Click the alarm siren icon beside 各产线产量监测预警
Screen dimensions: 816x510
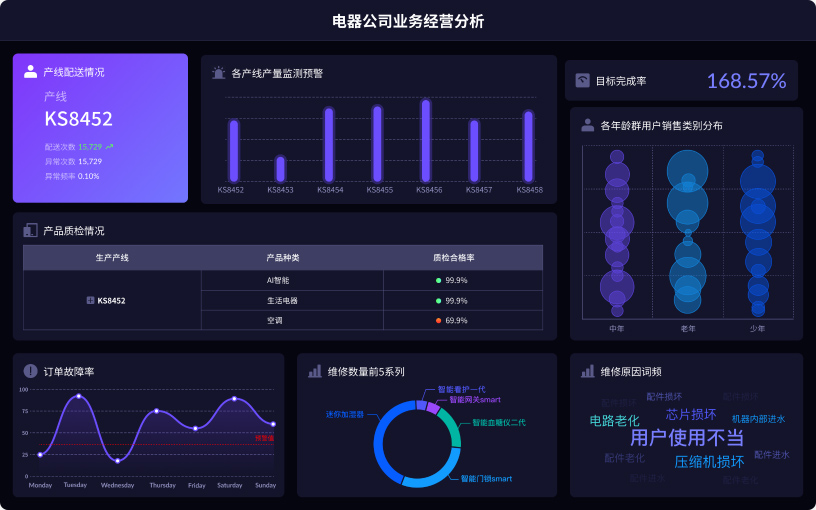(218, 73)
